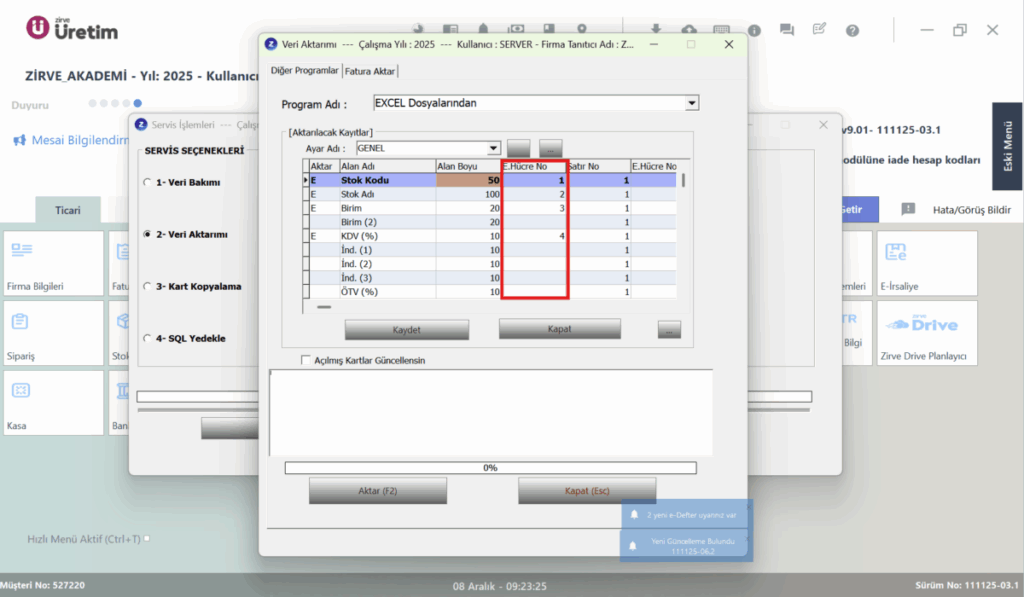The image size is (1024, 597).
Task: Select the 3- Kart Kopyalama radio option
Action: (x=147, y=286)
